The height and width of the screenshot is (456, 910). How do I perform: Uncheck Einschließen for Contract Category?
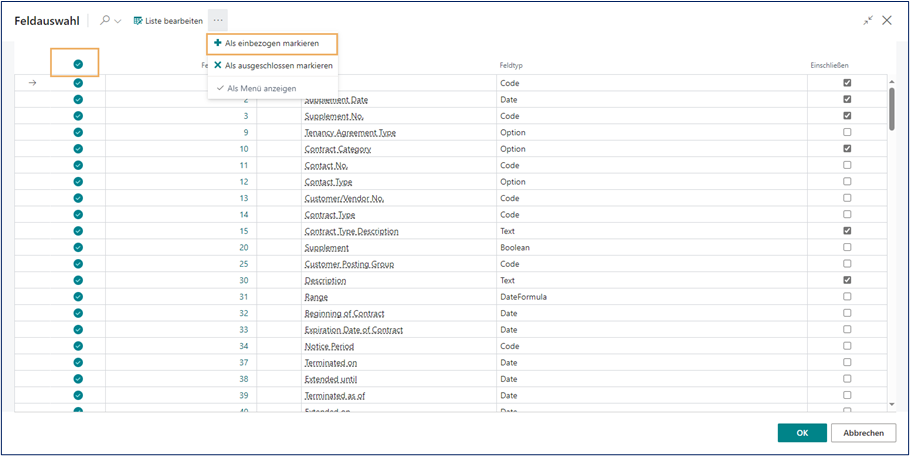pos(847,149)
